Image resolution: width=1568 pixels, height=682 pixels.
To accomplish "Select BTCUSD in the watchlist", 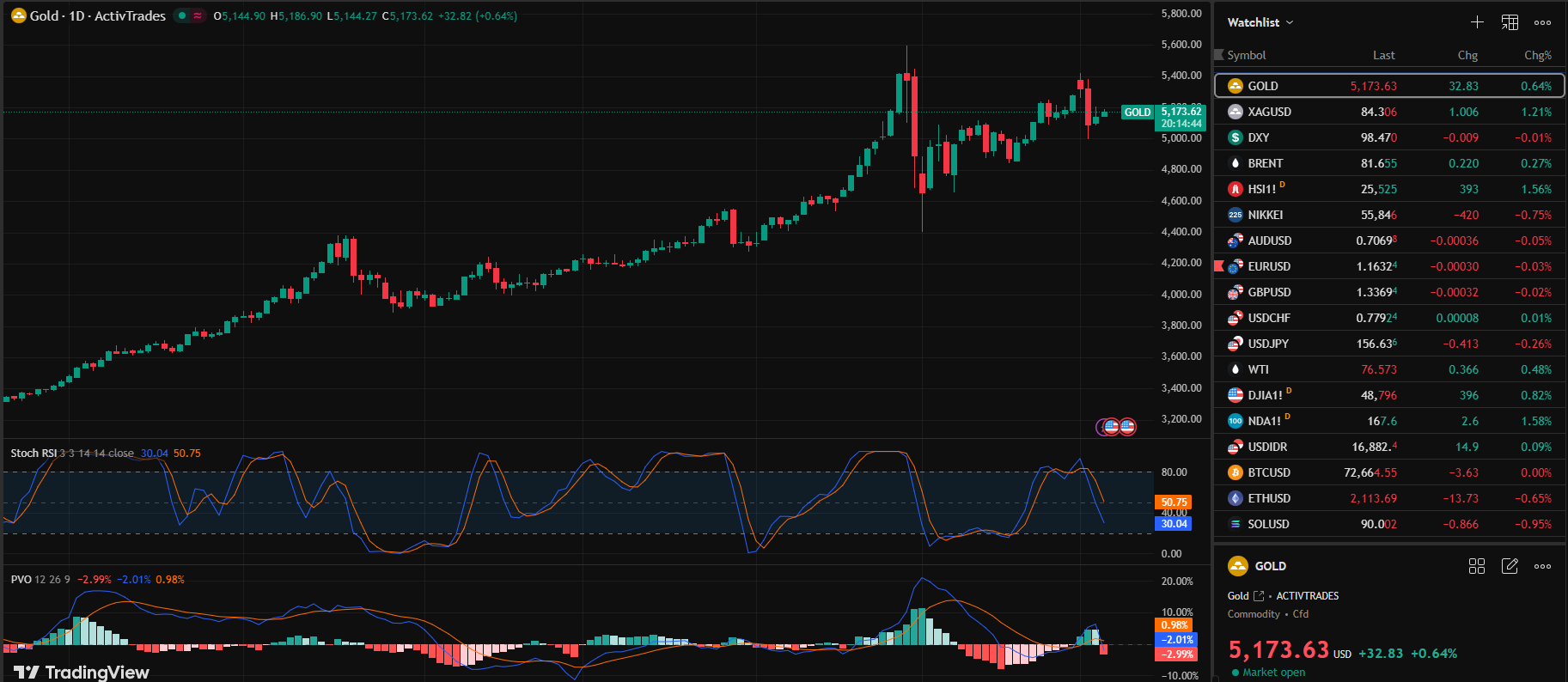I will [x=1268, y=472].
